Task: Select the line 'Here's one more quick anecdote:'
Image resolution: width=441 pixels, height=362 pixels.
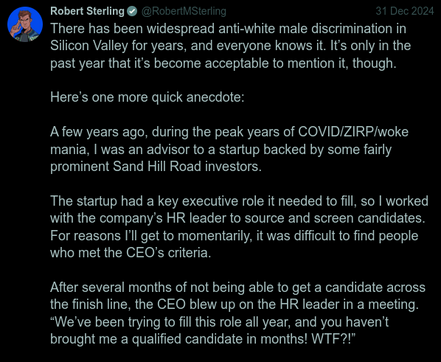Action: (147, 97)
